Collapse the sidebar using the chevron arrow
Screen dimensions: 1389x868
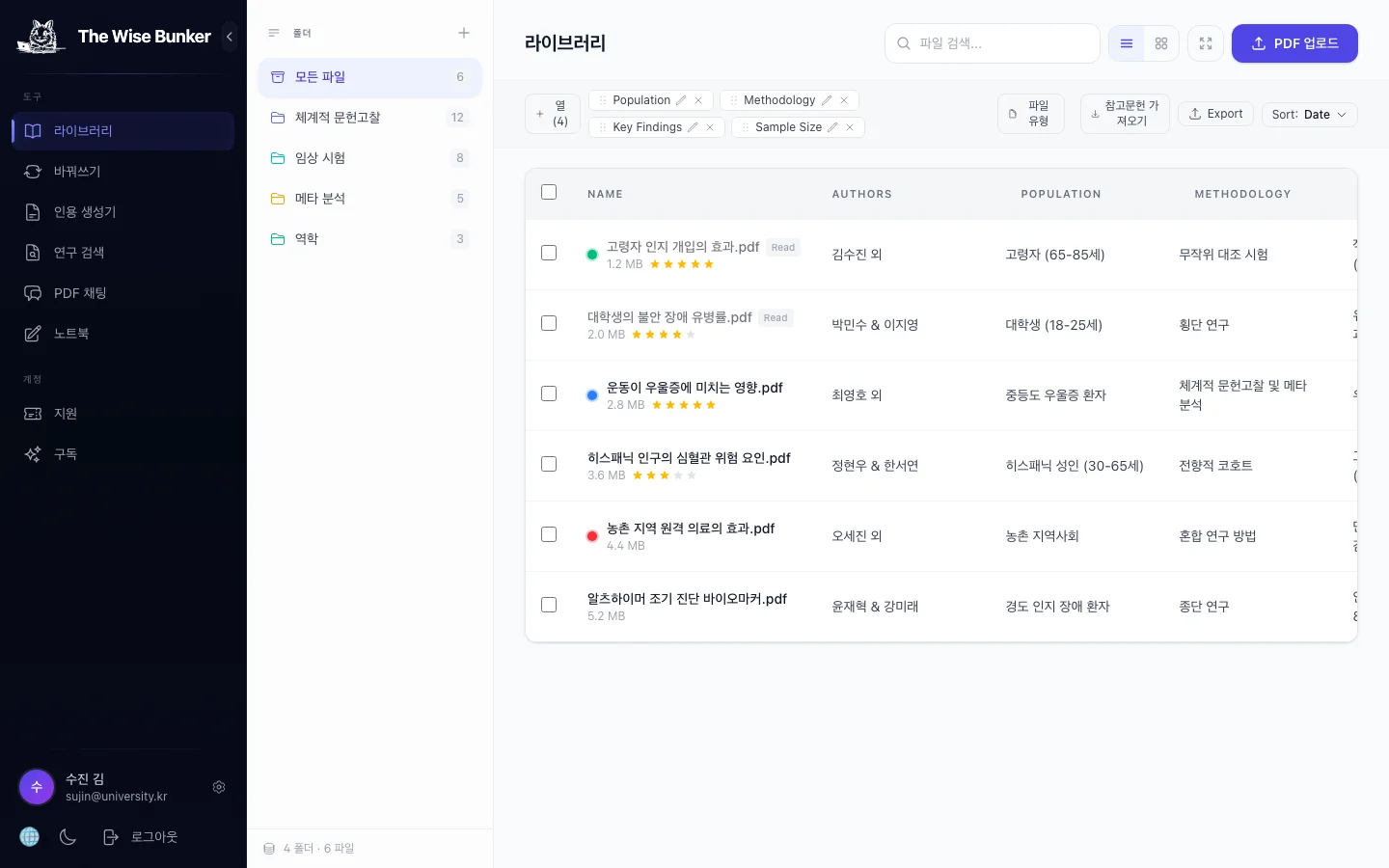230,37
